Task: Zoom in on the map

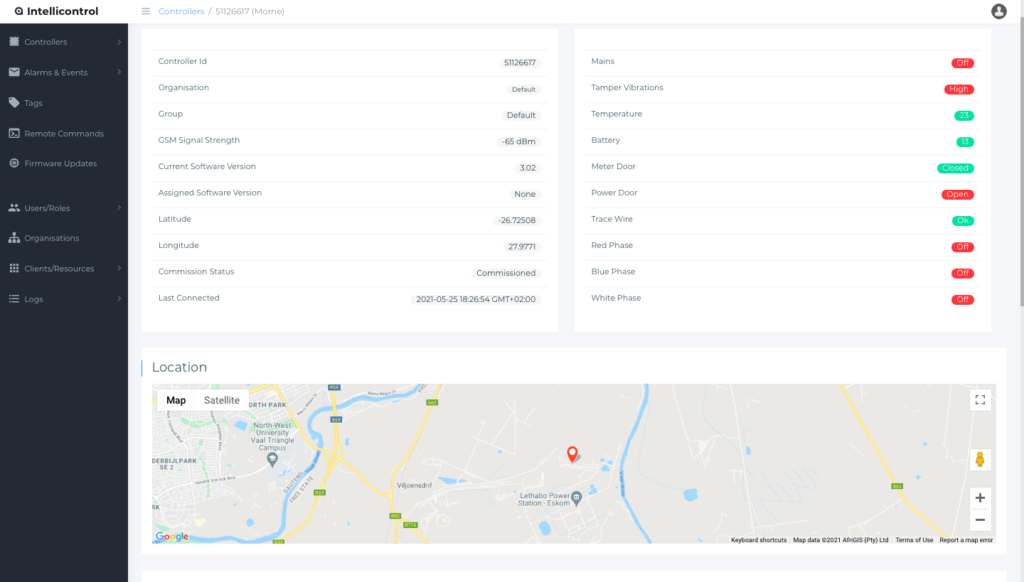Action: tap(980, 498)
